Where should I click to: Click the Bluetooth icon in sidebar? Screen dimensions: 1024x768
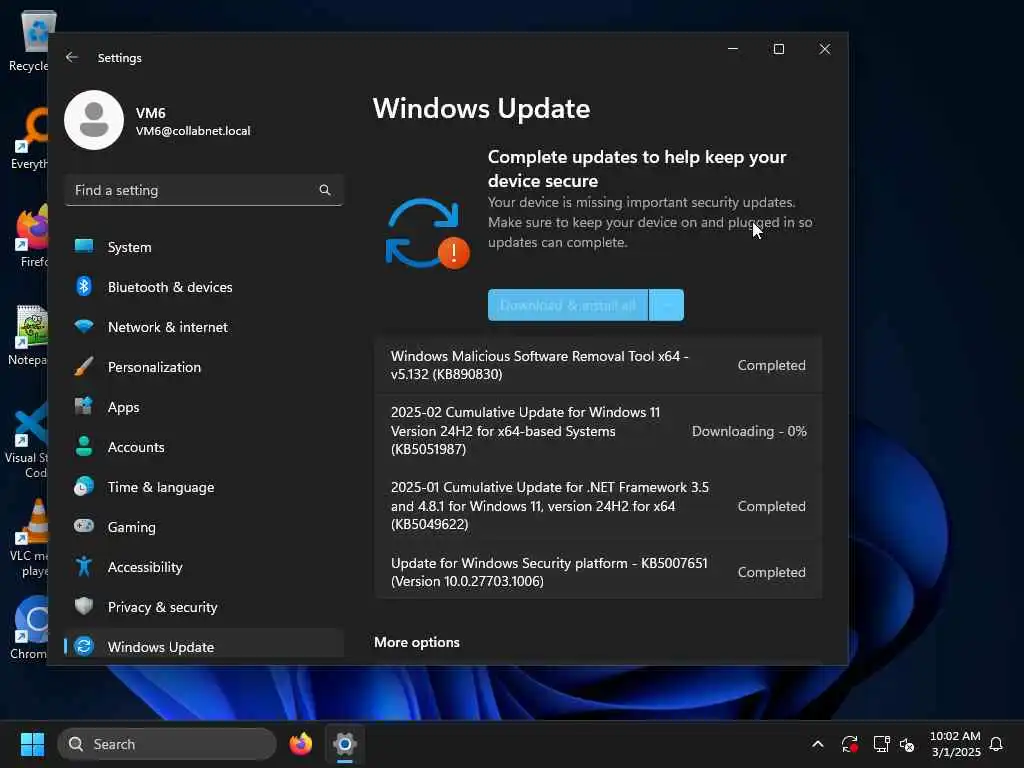[x=84, y=286]
